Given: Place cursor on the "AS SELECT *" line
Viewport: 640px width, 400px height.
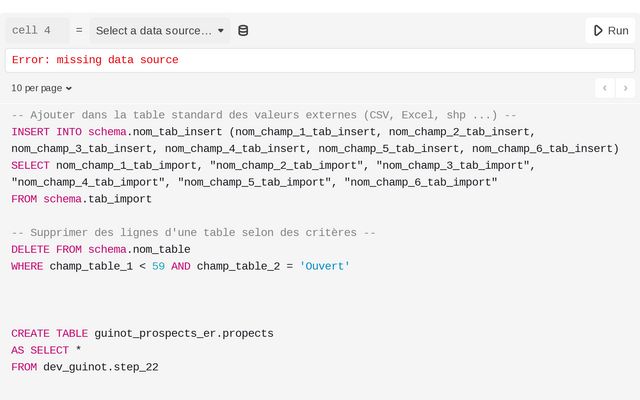Looking at the screenshot, I should click(45, 350).
